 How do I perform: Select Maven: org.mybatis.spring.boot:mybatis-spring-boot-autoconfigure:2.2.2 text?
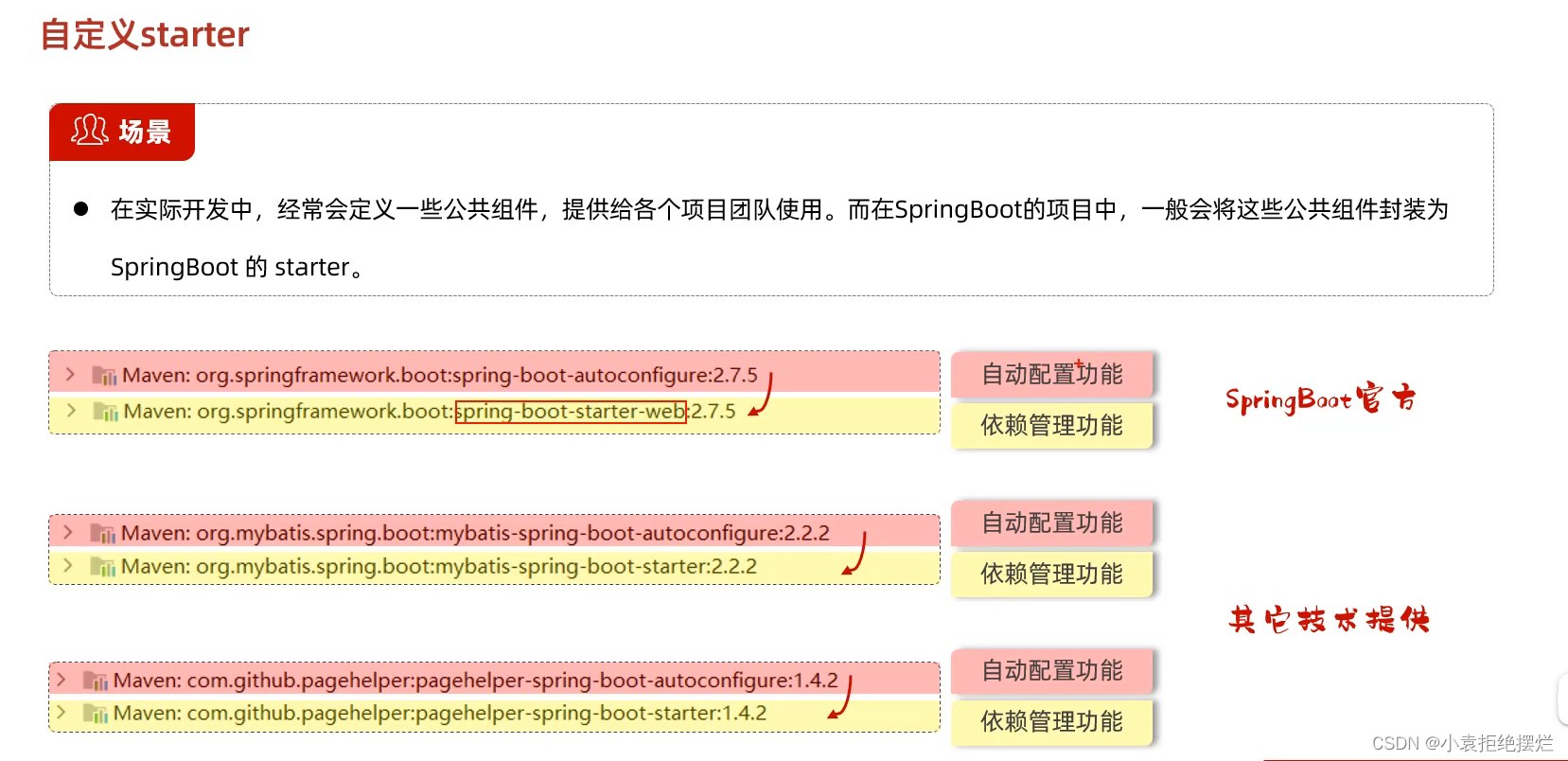(475, 533)
